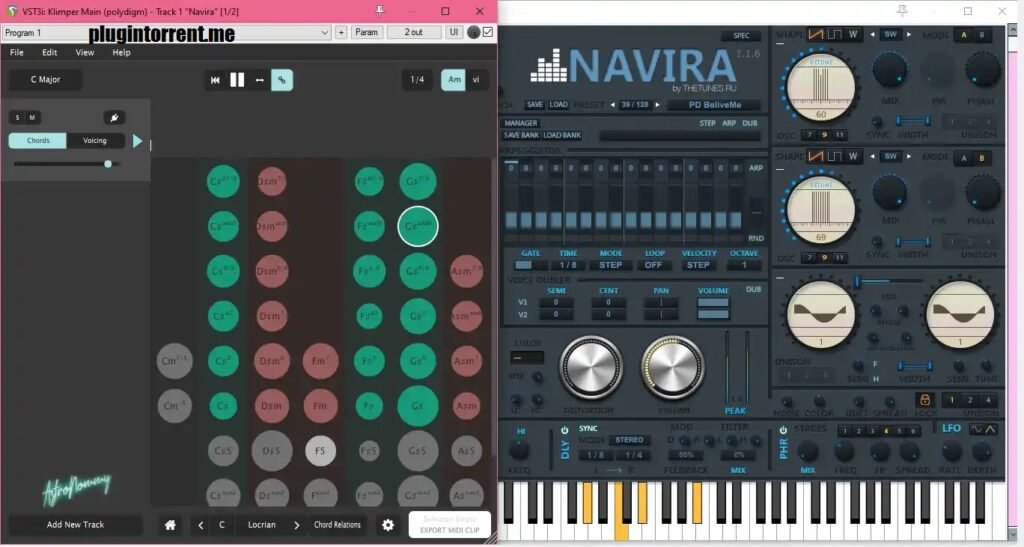Click the Param button in host bar

366,32
